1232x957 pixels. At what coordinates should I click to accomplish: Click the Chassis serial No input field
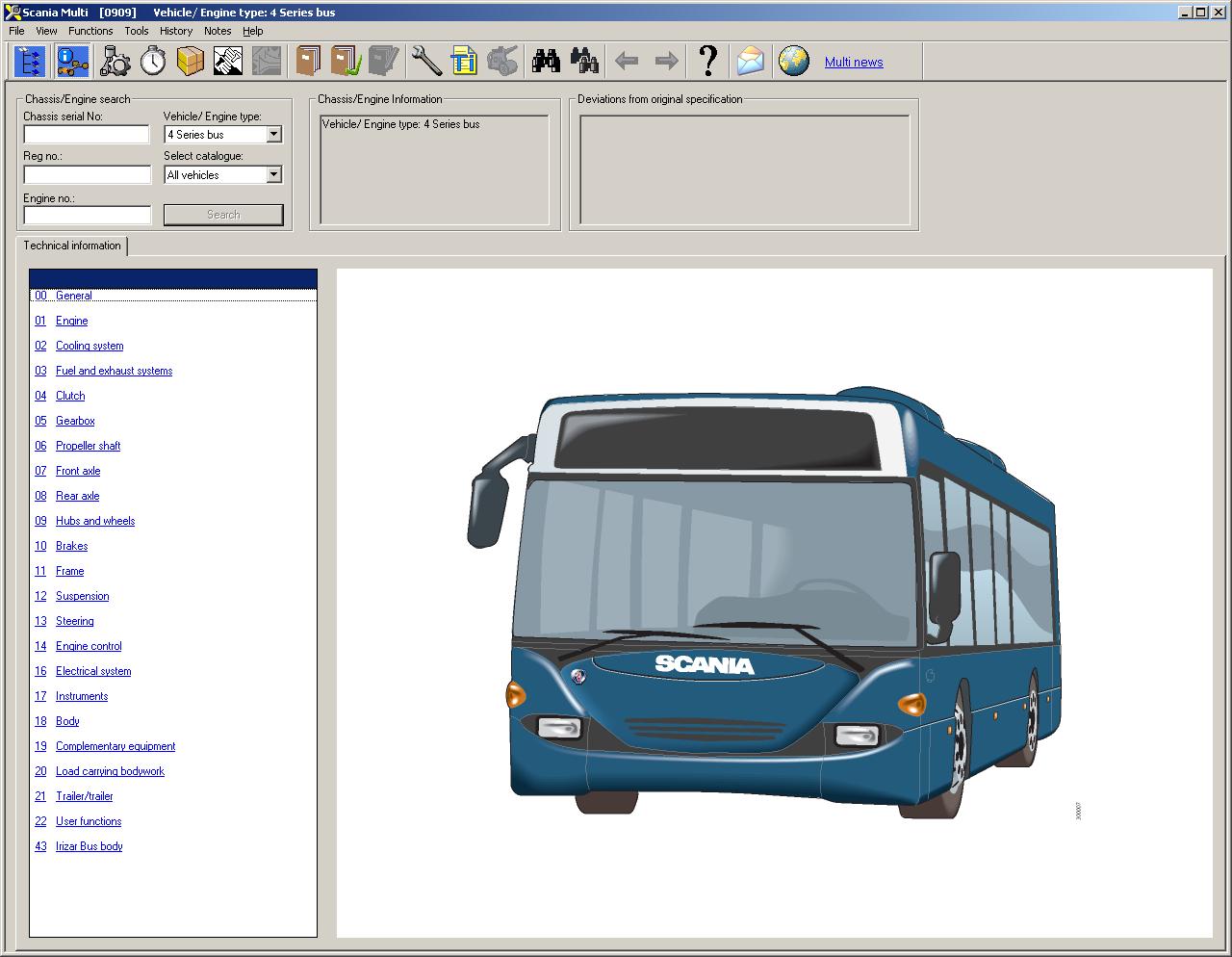(x=87, y=134)
